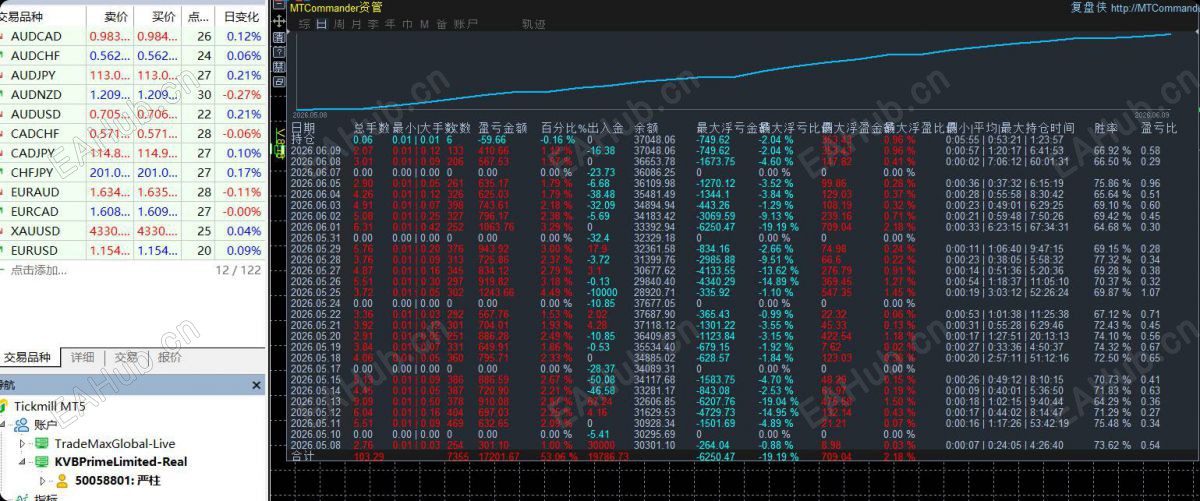Collapse the KVBPrimeLimited-Real tree node
The image size is (1200, 501).
click(23, 462)
